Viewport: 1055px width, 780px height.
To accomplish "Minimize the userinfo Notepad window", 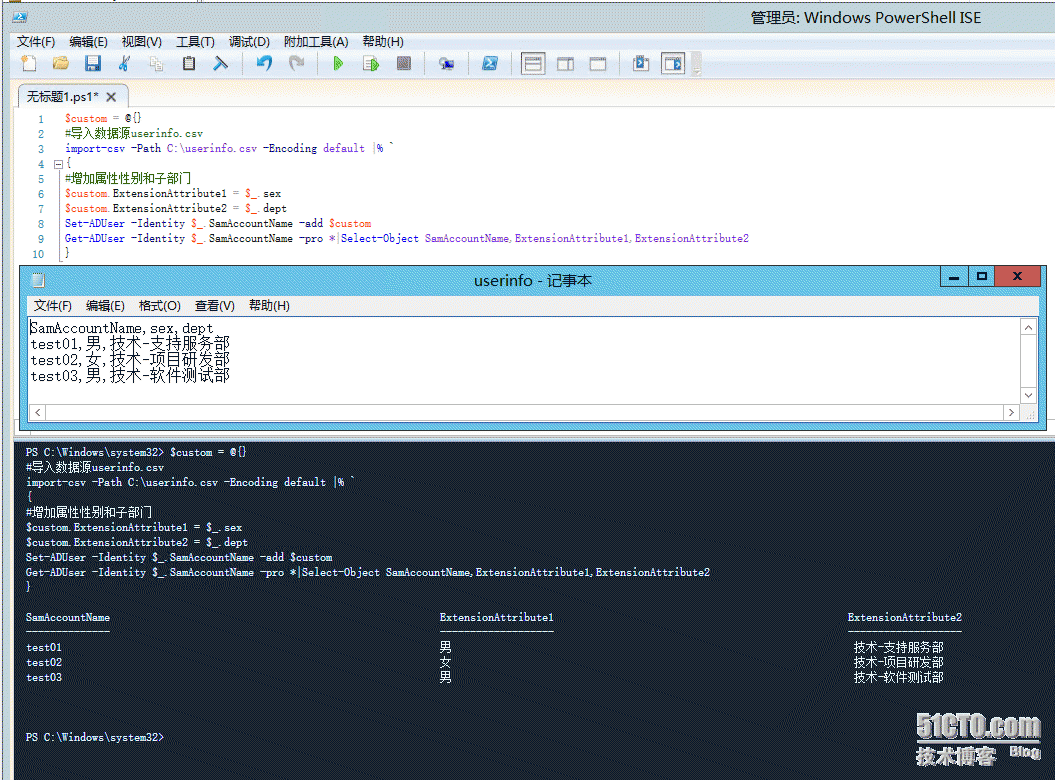I will click(x=953, y=277).
